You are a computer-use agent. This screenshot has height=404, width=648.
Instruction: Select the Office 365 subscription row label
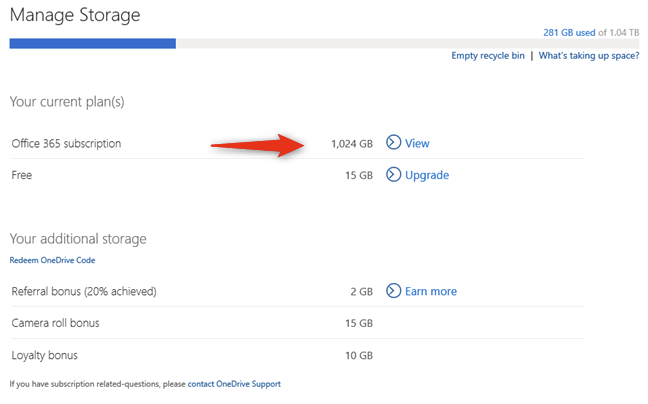(66, 143)
